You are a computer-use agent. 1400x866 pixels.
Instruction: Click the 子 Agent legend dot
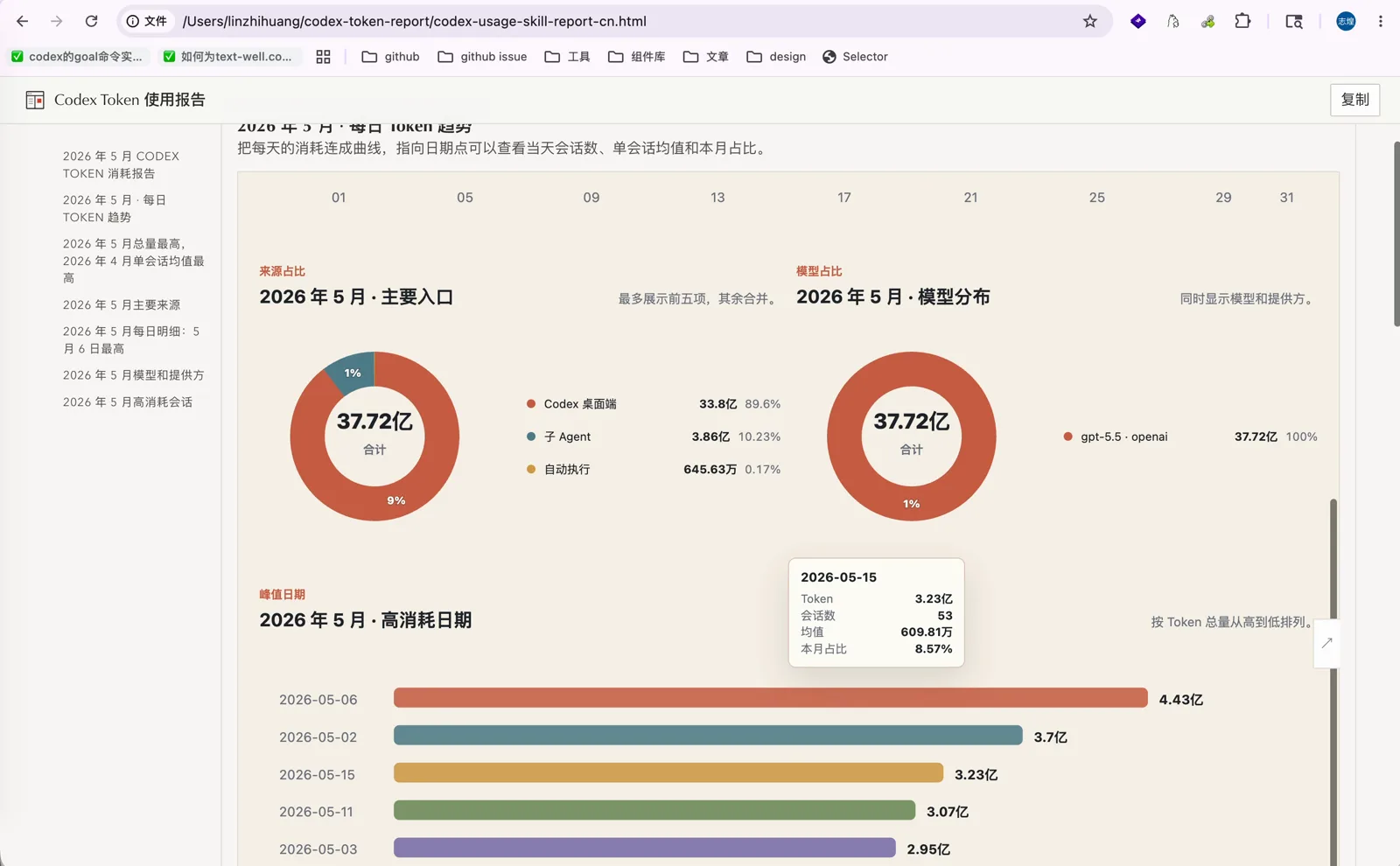[x=531, y=436]
